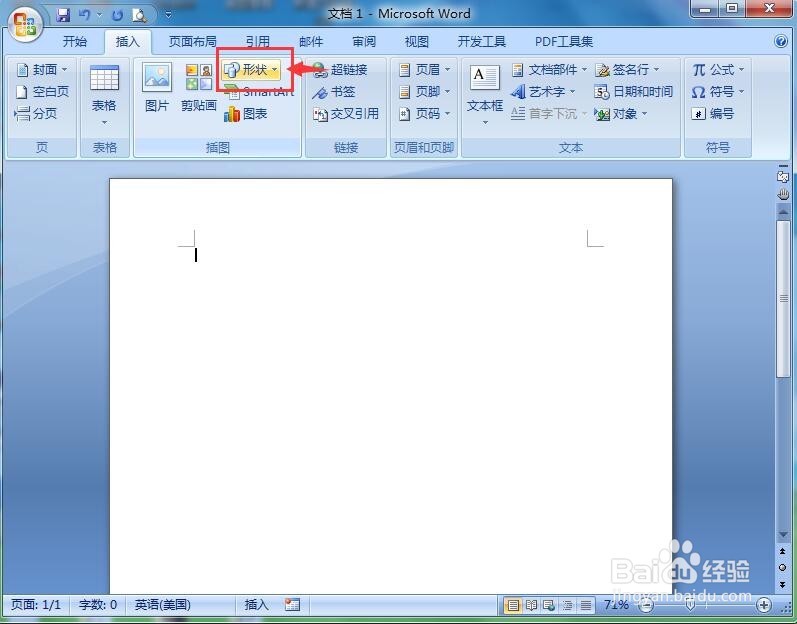
Task: Switch to Full Screen Reading view
Action: (x=531, y=605)
